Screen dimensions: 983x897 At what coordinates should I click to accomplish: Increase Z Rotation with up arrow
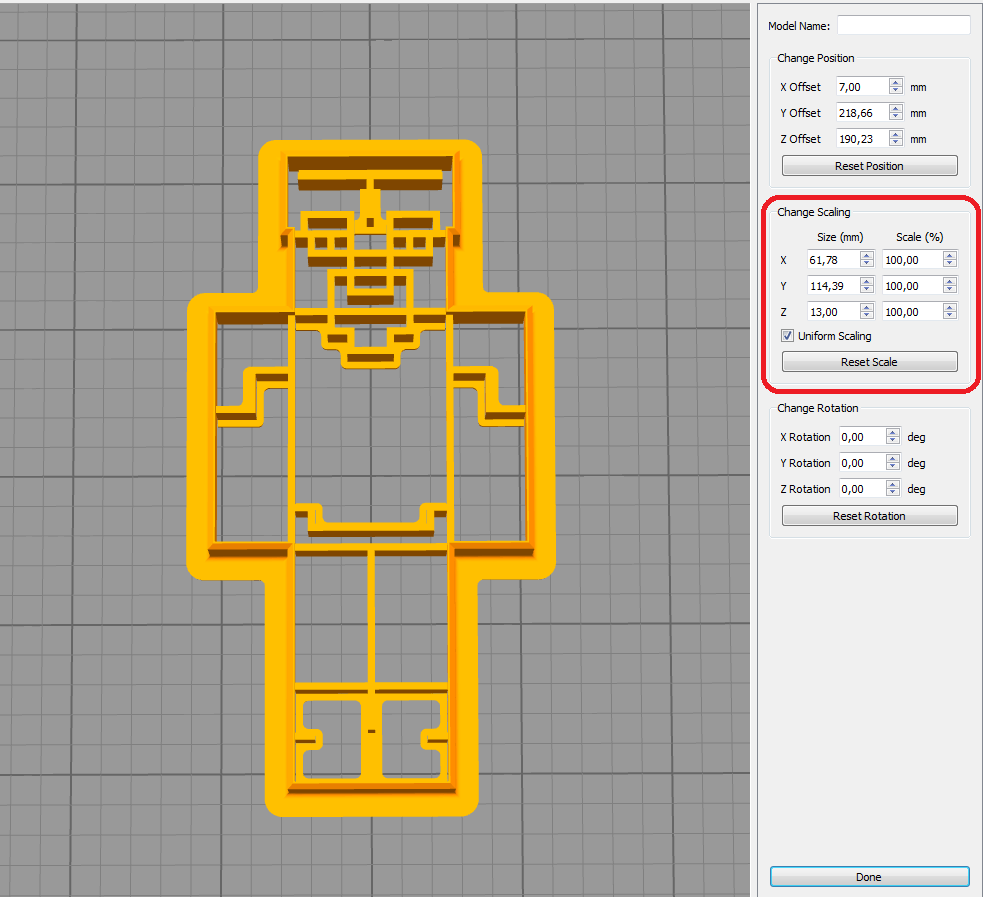(893, 485)
